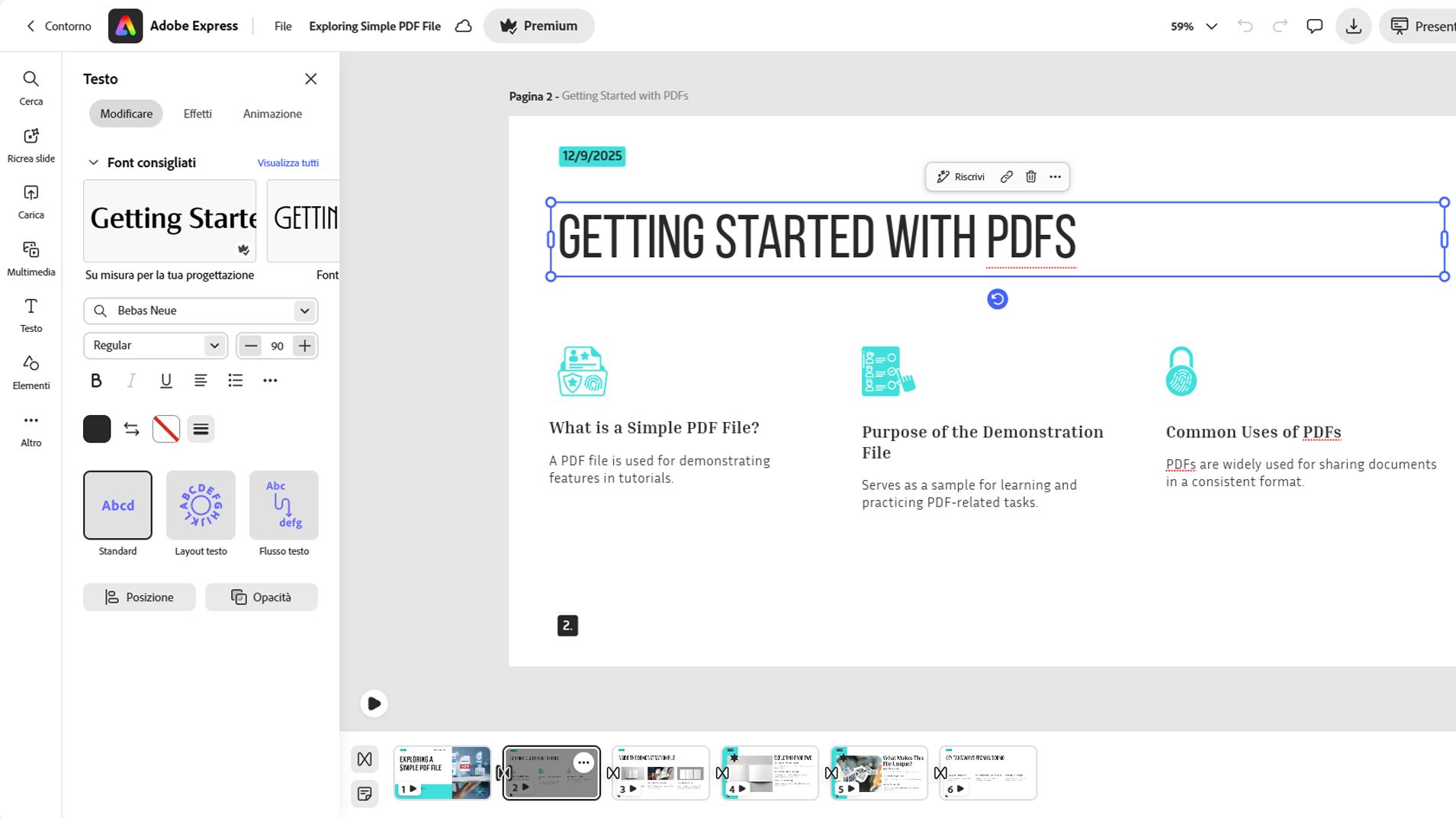Open the Opacità options
Image resolution: width=1456 pixels, height=818 pixels.
click(x=262, y=597)
